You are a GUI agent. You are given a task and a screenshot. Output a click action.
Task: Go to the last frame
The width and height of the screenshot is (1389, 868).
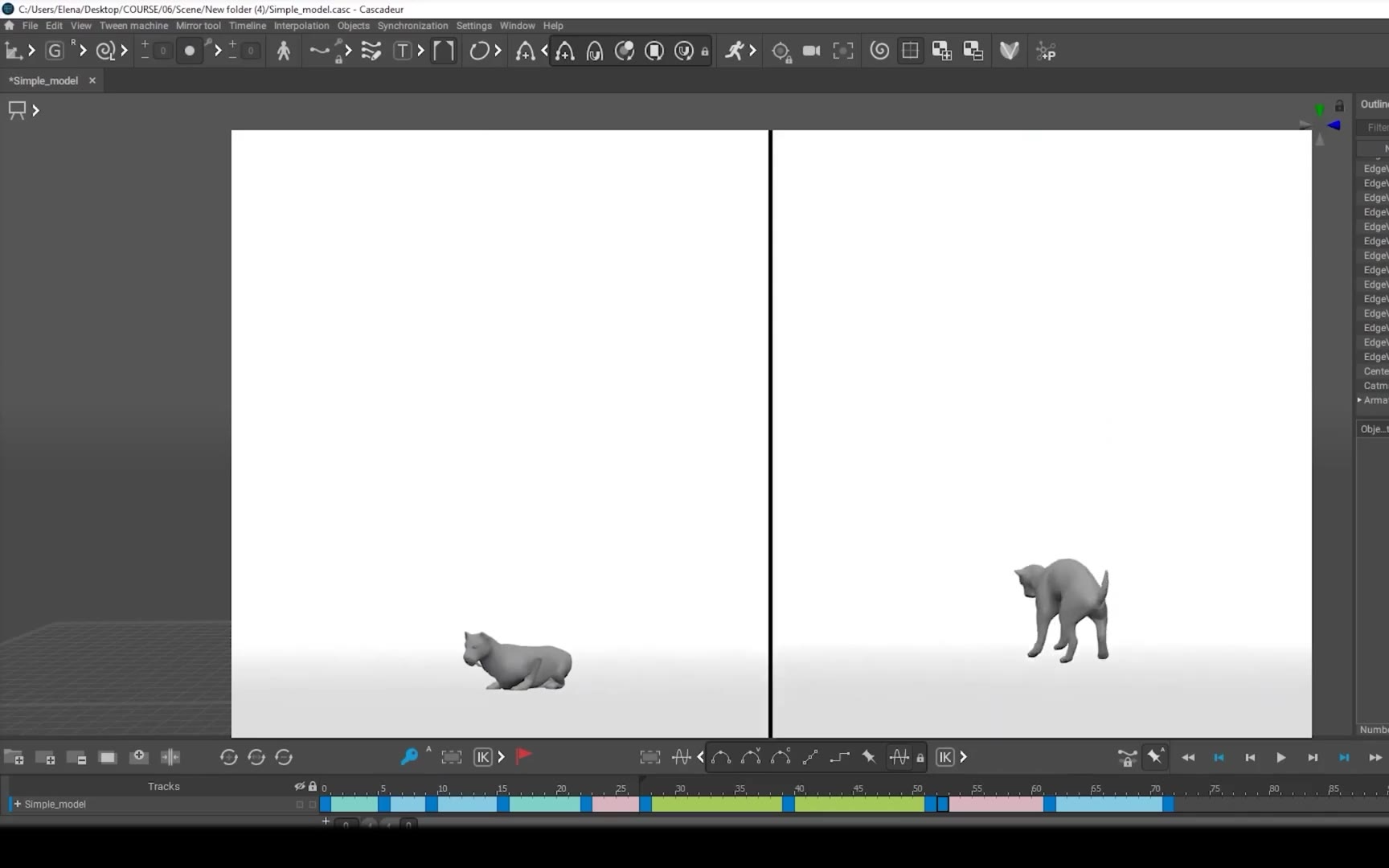[1313, 757]
